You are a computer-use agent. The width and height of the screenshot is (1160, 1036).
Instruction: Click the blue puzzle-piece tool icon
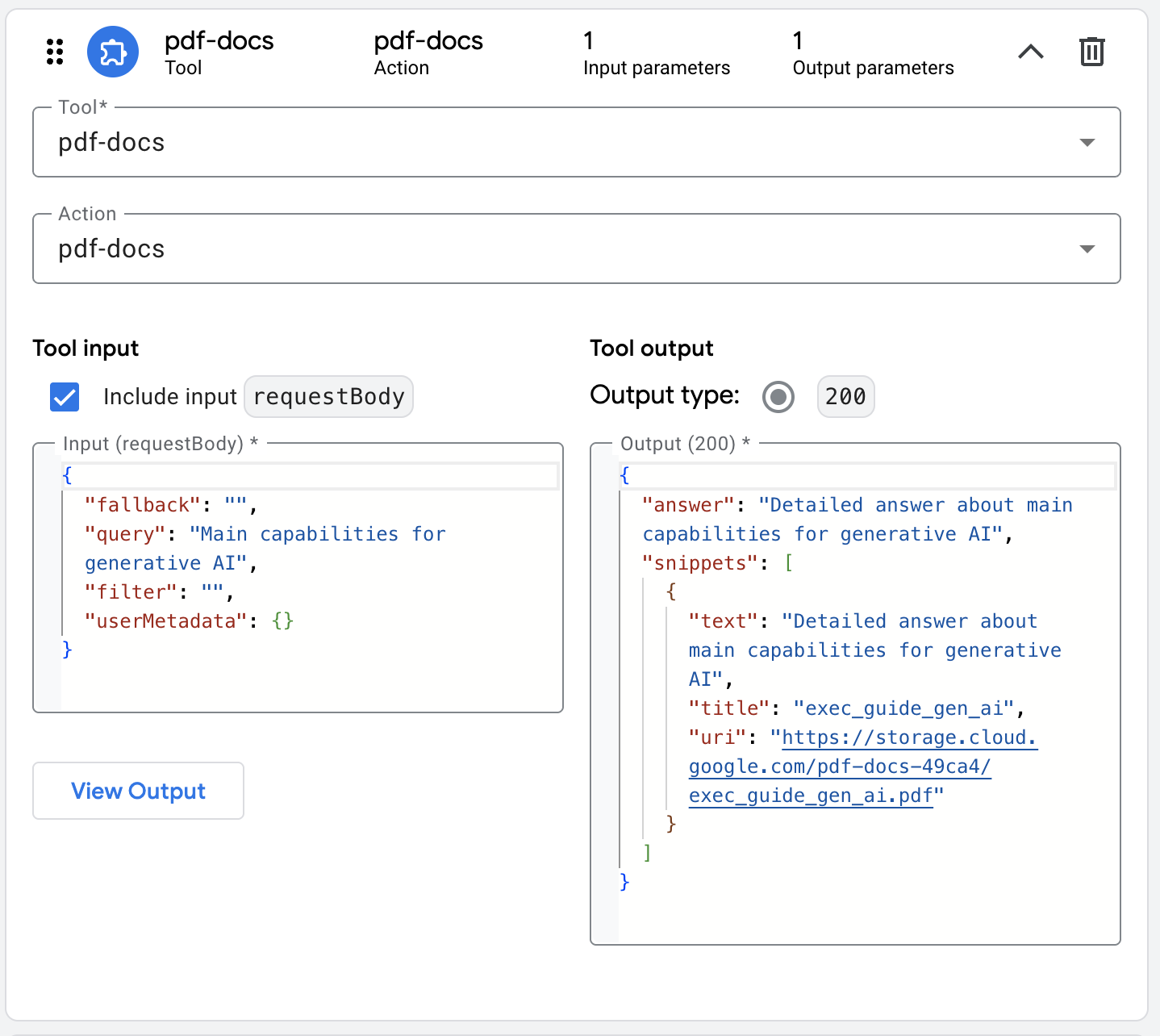tap(113, 52)
